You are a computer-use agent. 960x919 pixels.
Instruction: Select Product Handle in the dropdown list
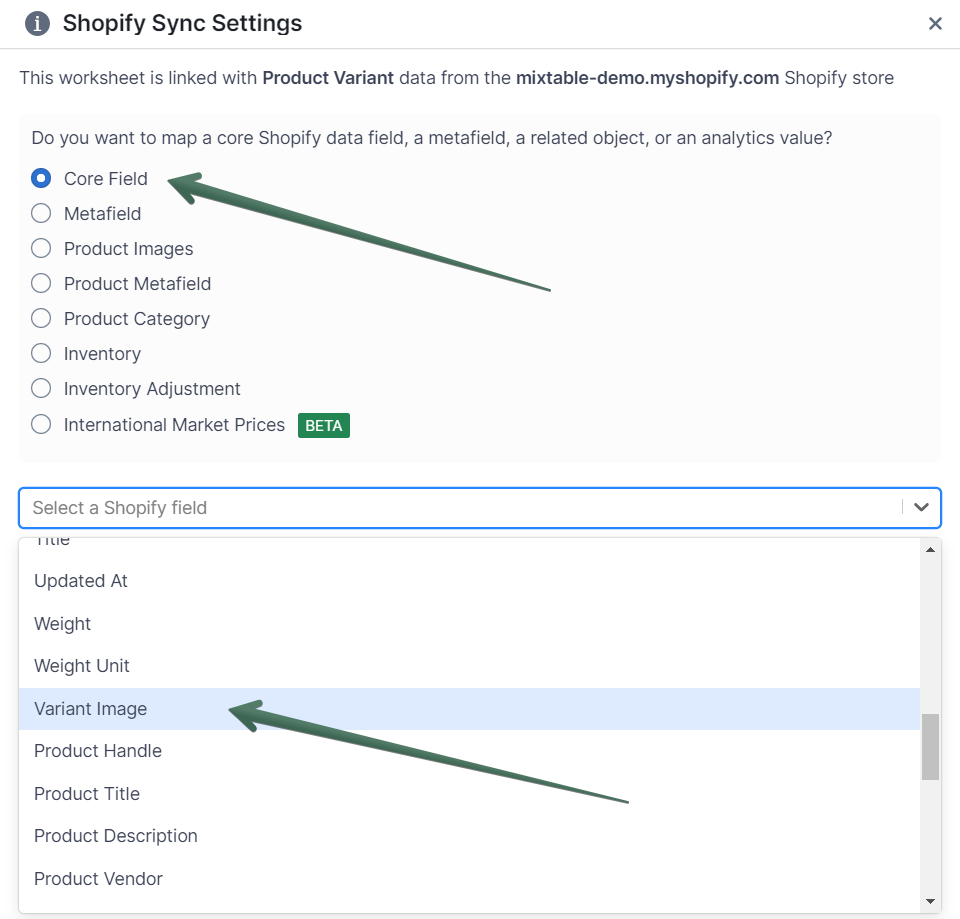97,751
